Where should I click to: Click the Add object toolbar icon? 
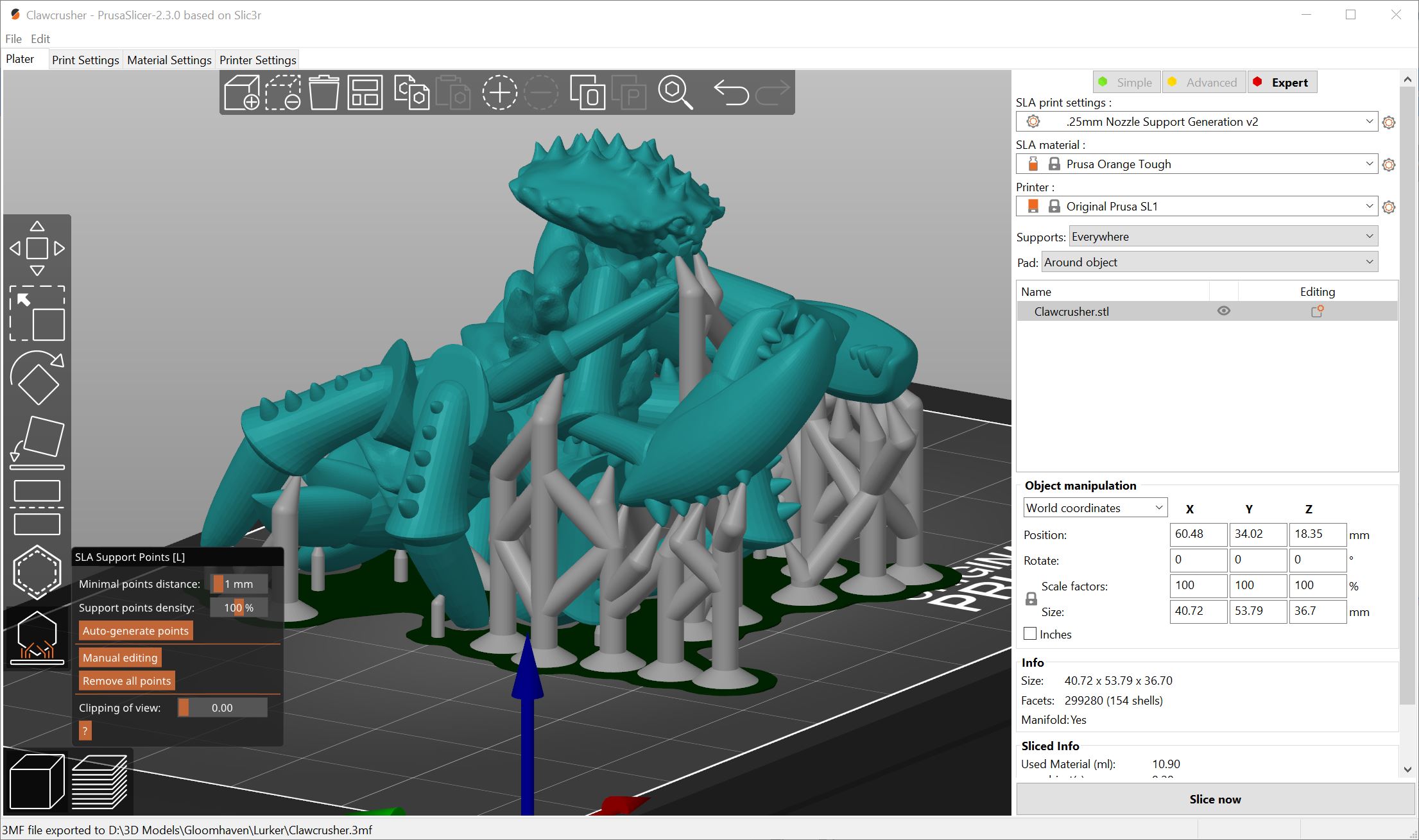pyautogui.click(x=241, y=92)
